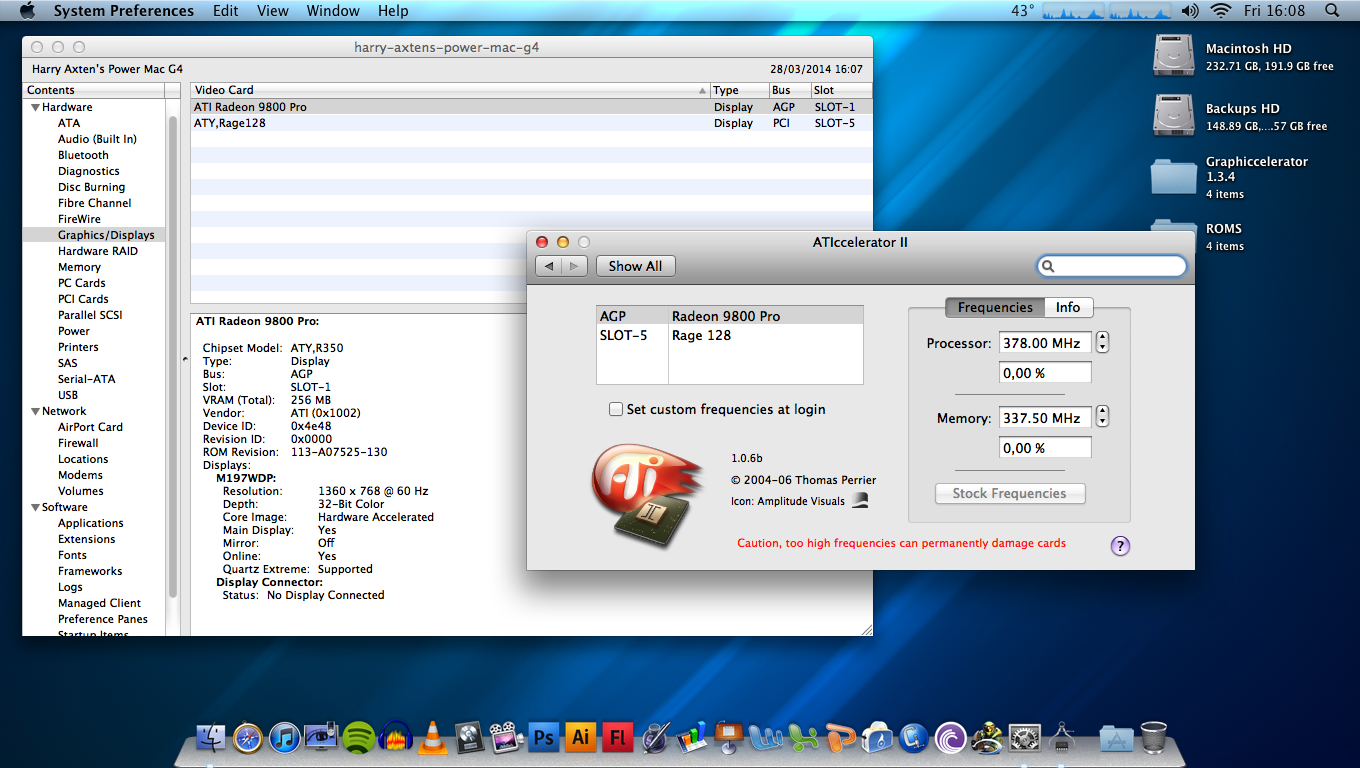1360x768 pixels.
Task: Click the Processor 378.00 MHz field
Action: tap(1045, 342)
